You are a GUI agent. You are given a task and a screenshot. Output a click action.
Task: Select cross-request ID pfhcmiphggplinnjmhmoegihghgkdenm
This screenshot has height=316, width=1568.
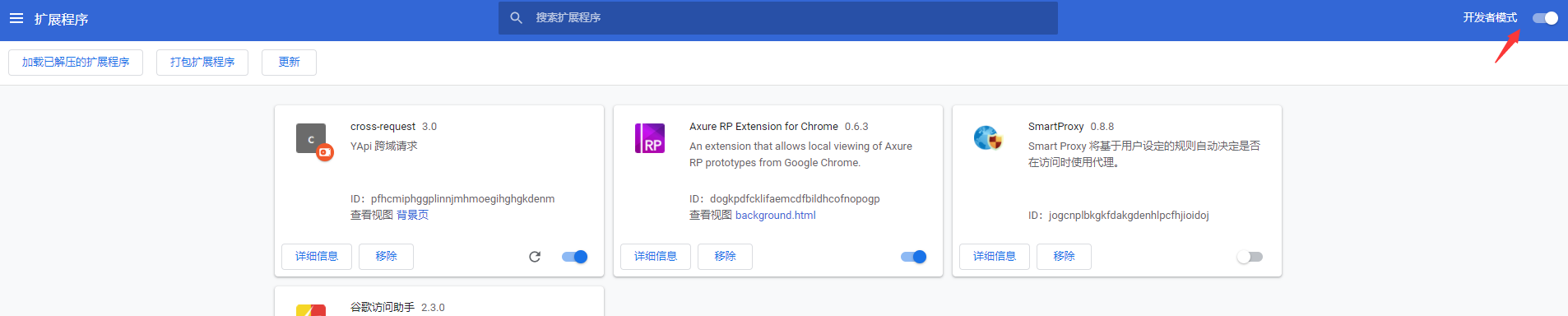point(462,198)
